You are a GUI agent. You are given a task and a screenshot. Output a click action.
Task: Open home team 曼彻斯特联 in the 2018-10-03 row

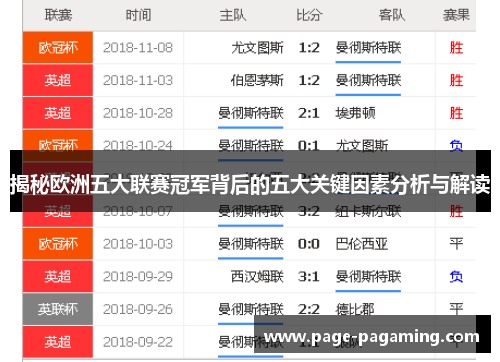point(251,244)
